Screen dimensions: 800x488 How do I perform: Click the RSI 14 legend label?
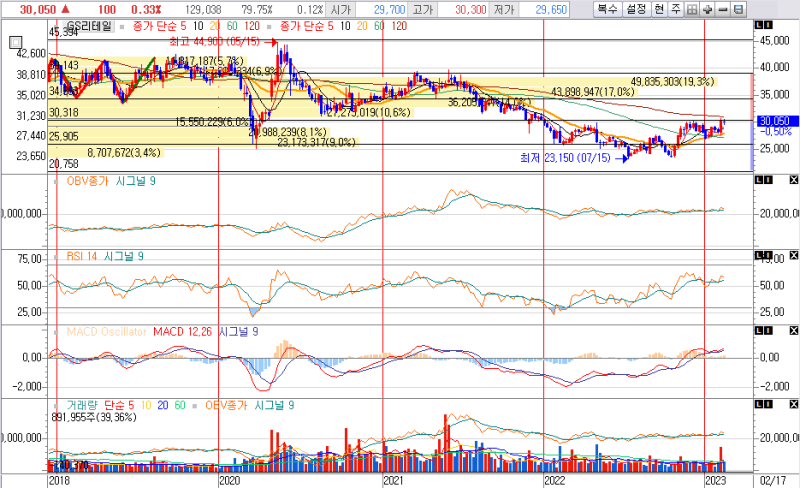point(82,256)
